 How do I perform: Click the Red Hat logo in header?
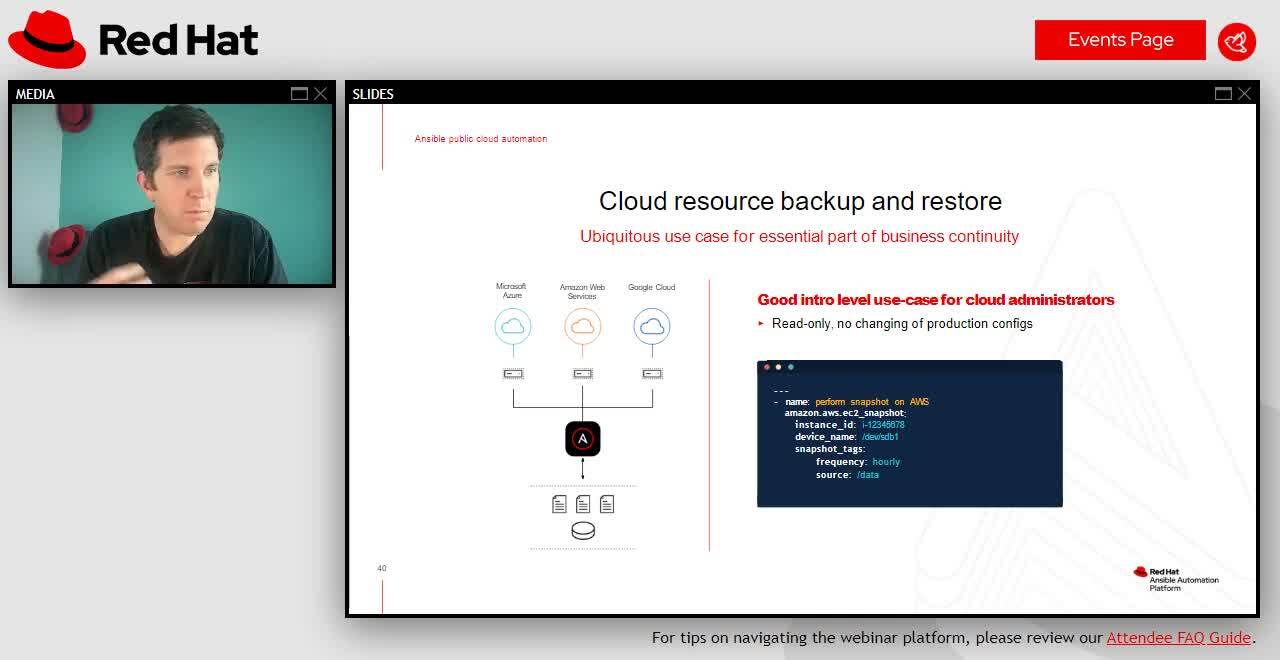click(133, 40)
